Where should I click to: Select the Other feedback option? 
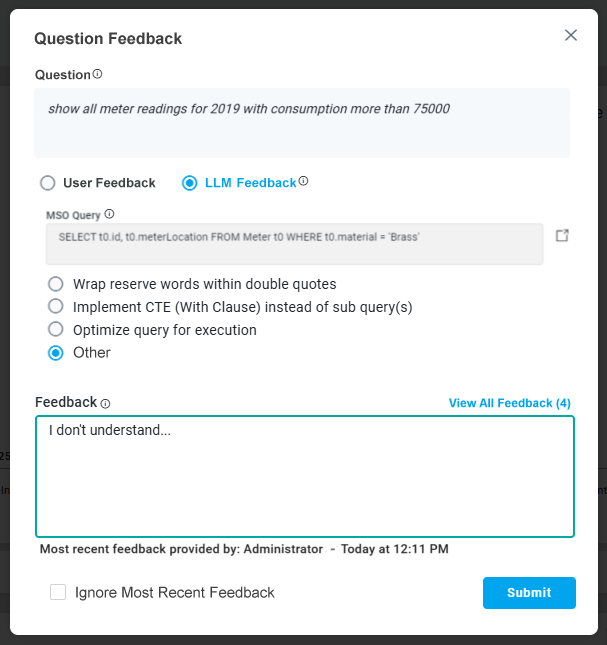tap(56, 353)
